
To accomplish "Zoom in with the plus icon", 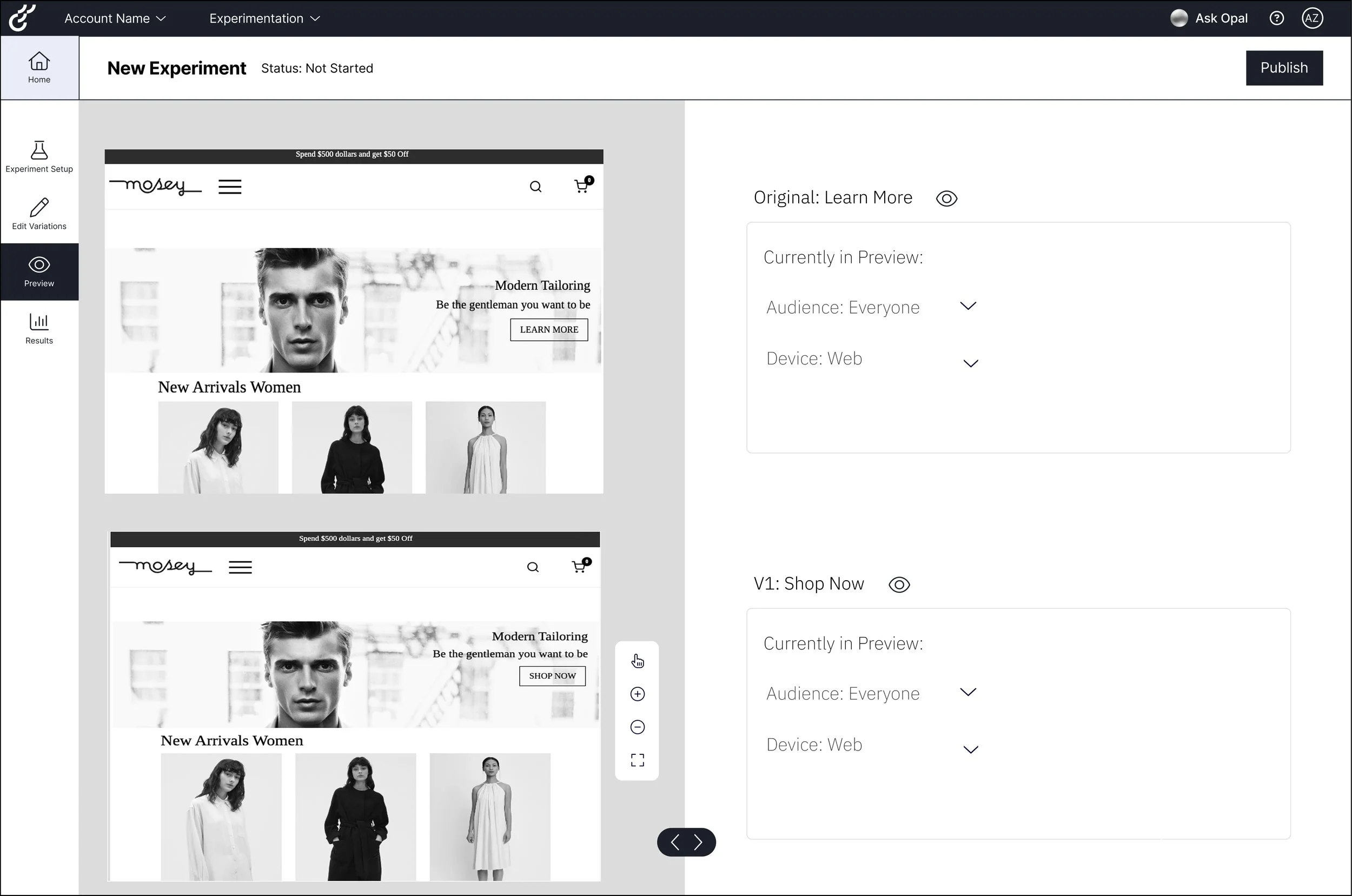I will [x=637, y=694].
